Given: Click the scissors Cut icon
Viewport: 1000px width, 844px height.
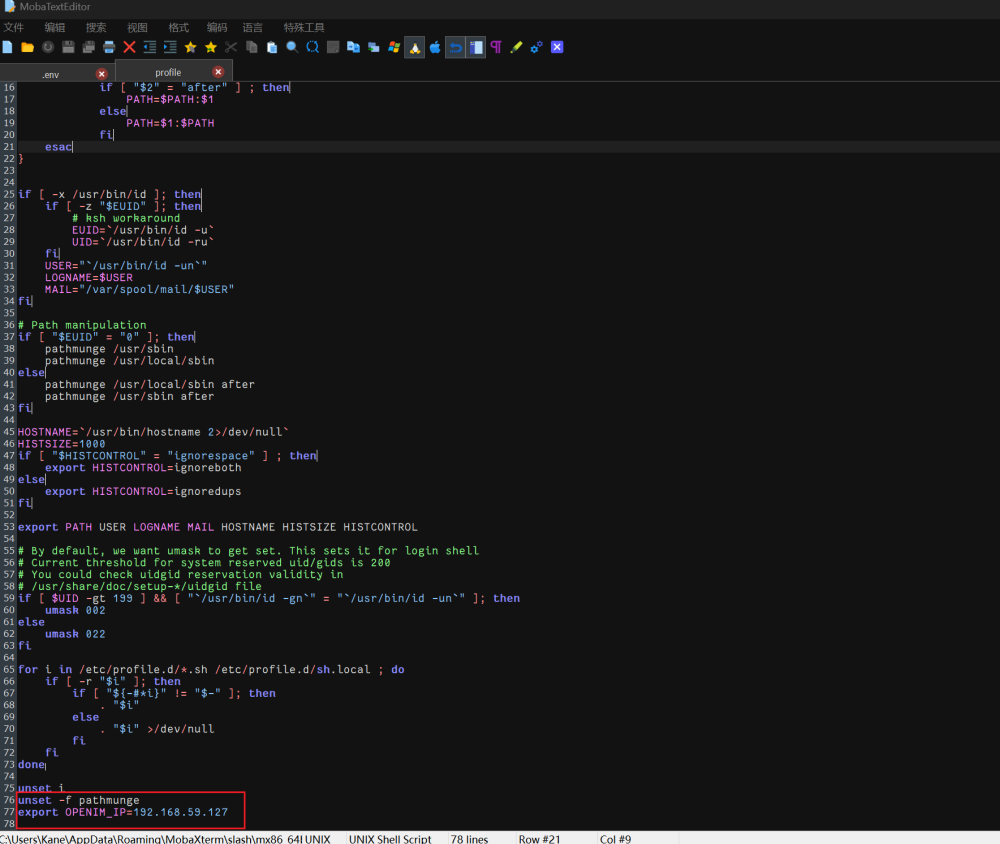Looking at the screenshot, I should point(231,47).
